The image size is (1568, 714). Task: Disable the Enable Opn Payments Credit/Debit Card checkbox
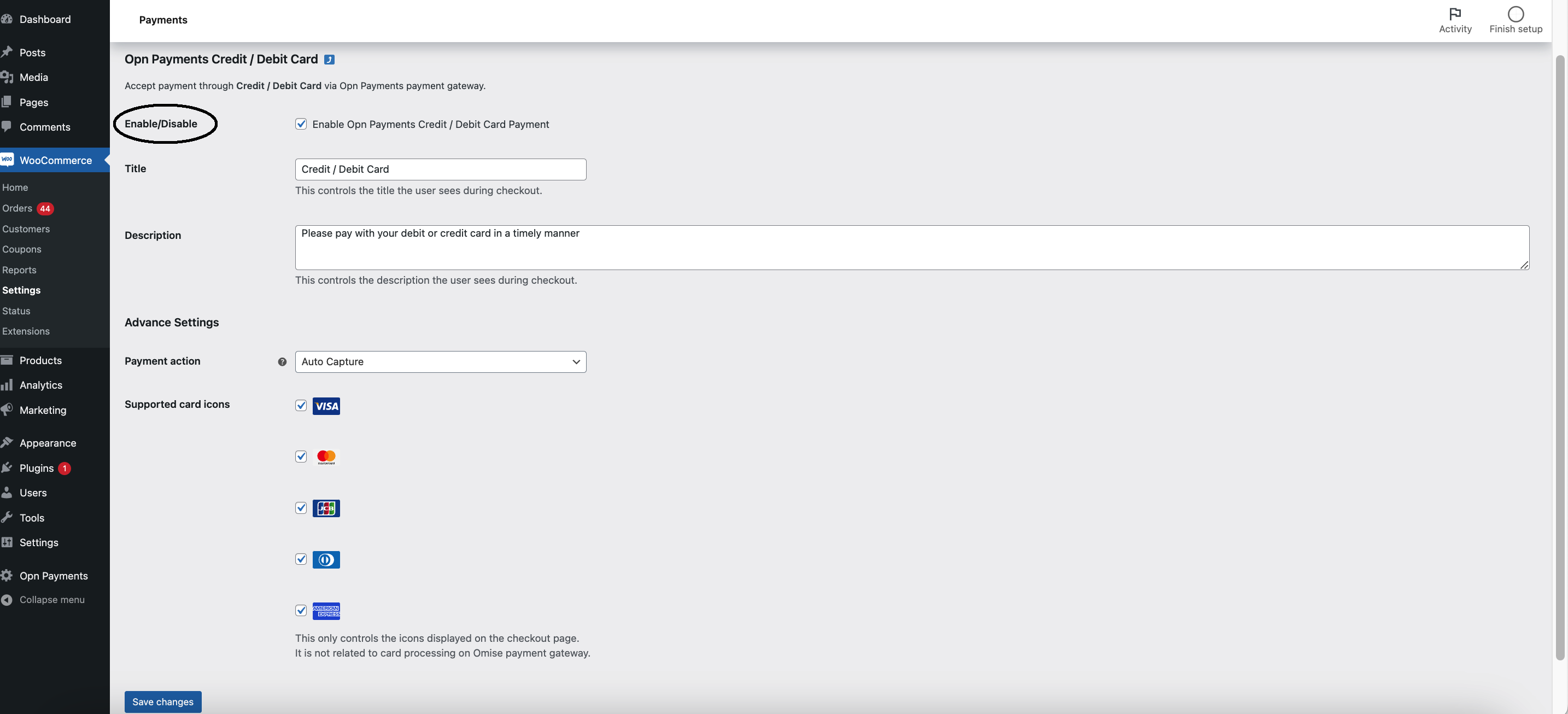pos(301,124)
